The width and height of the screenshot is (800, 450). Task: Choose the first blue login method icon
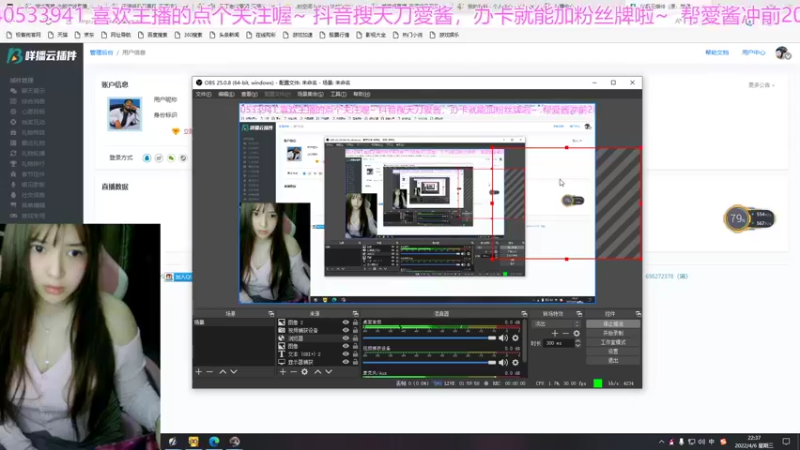tap(146, 158)
